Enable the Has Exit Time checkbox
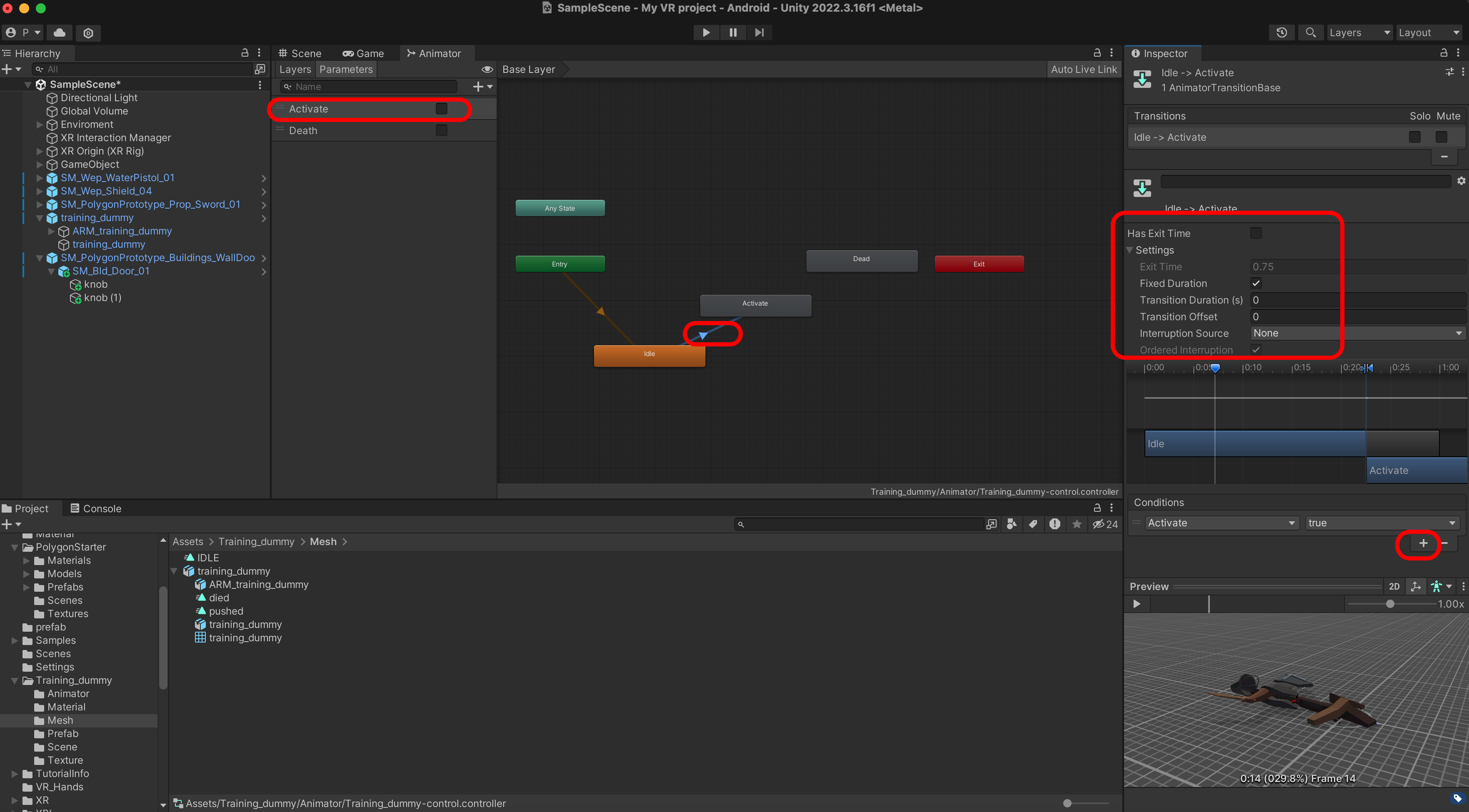Viewport: 1469px width, 812px height. (x=1256, y=233)
